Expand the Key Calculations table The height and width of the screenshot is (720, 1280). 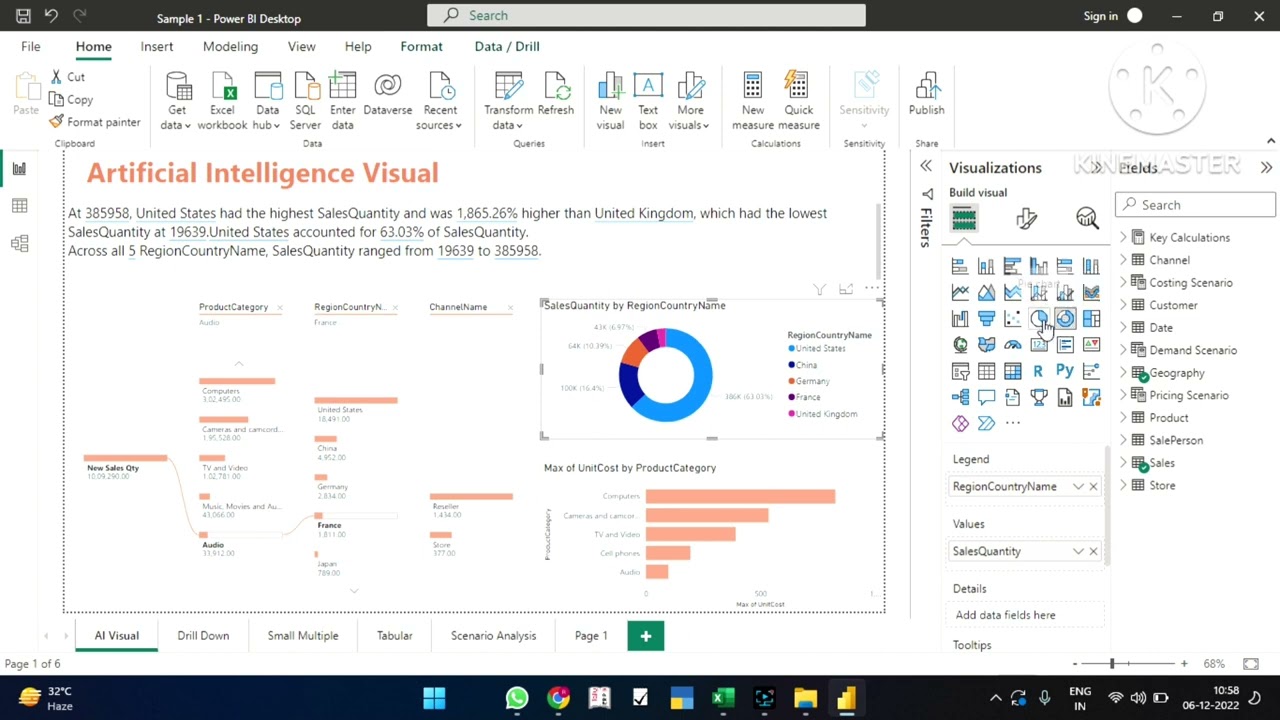(1123, 238)
